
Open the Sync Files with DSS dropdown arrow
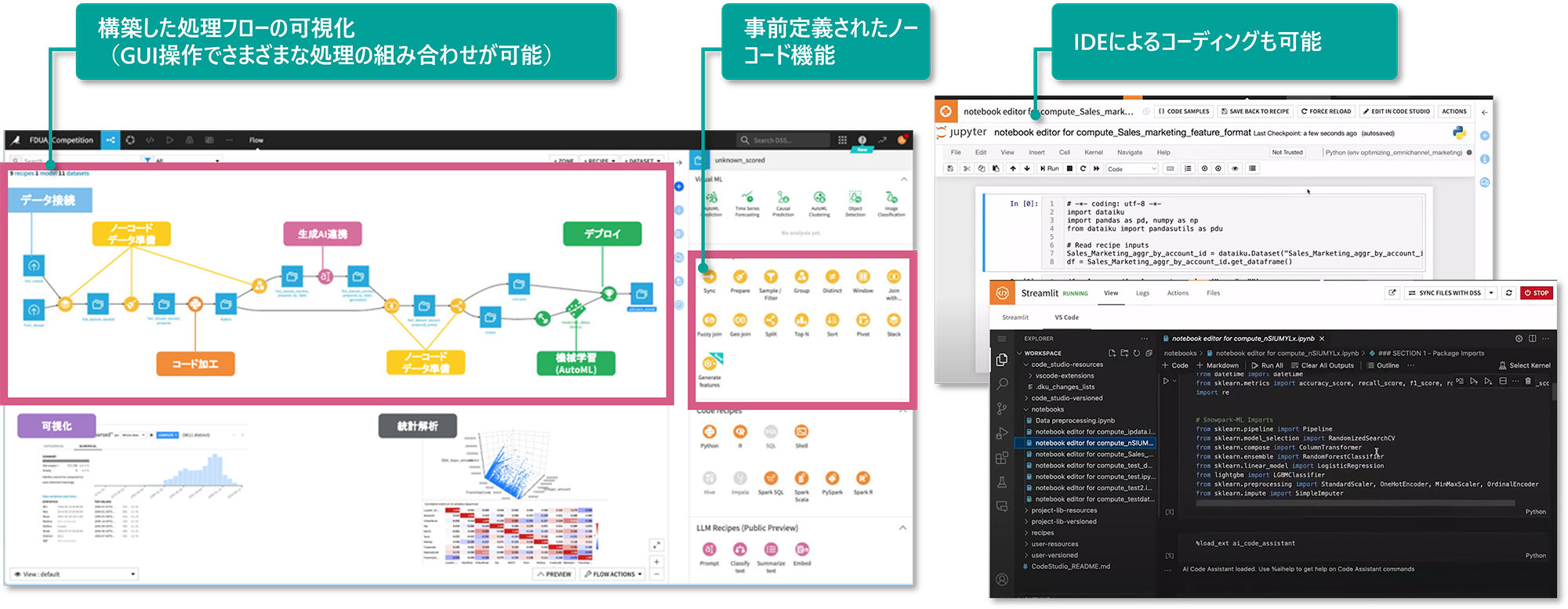coord(1491,293)
